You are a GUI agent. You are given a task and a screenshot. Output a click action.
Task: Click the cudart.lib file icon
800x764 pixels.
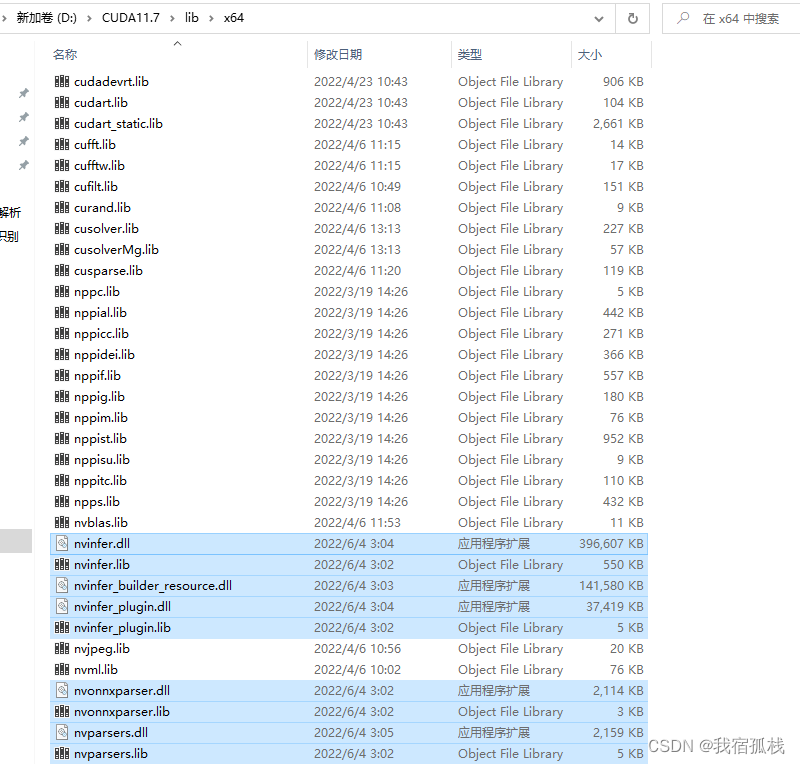62,102
